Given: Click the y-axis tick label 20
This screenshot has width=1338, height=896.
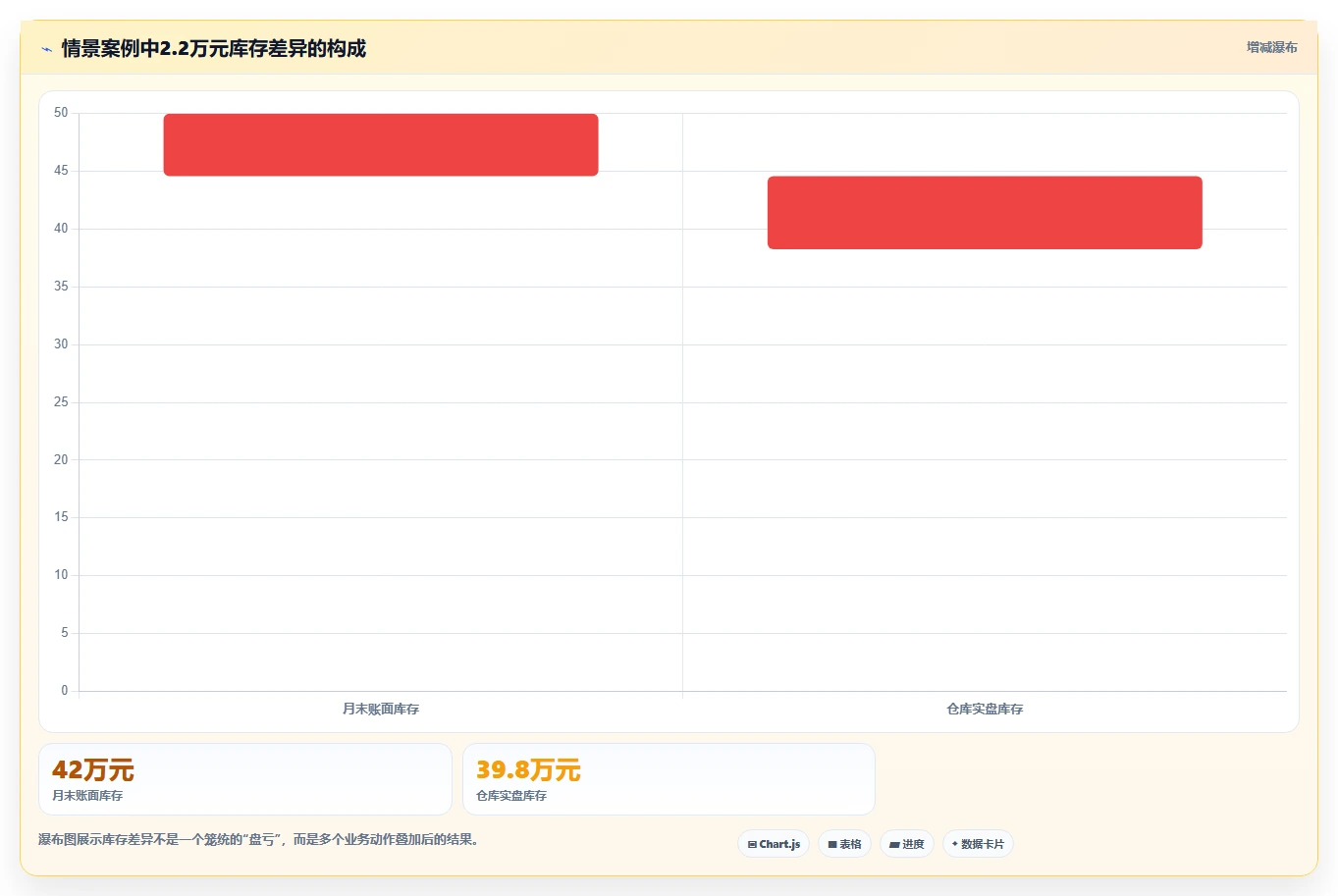Looking at the screenshot, I should (61, 459).
